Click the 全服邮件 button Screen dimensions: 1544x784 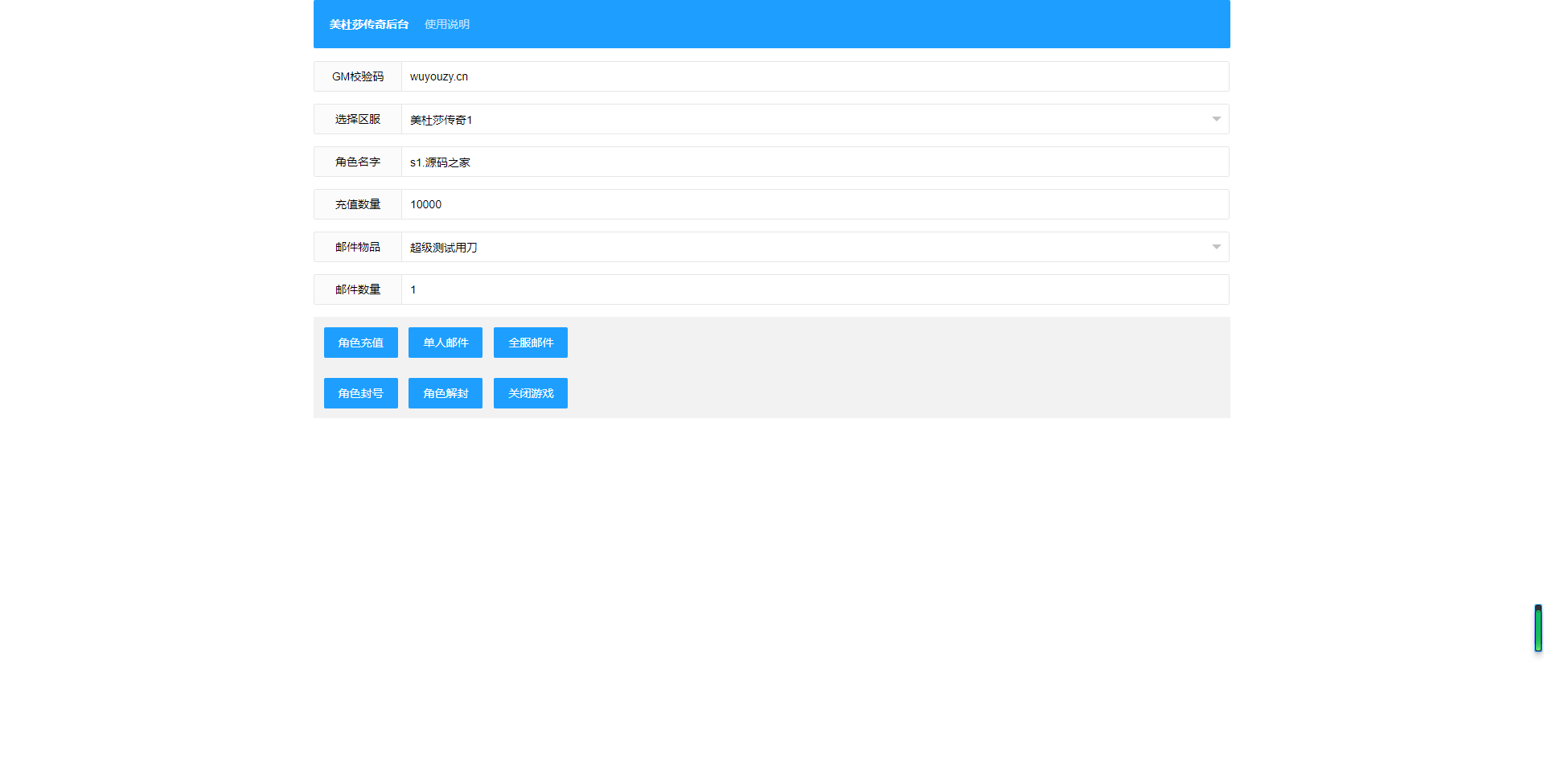point(531,343)
